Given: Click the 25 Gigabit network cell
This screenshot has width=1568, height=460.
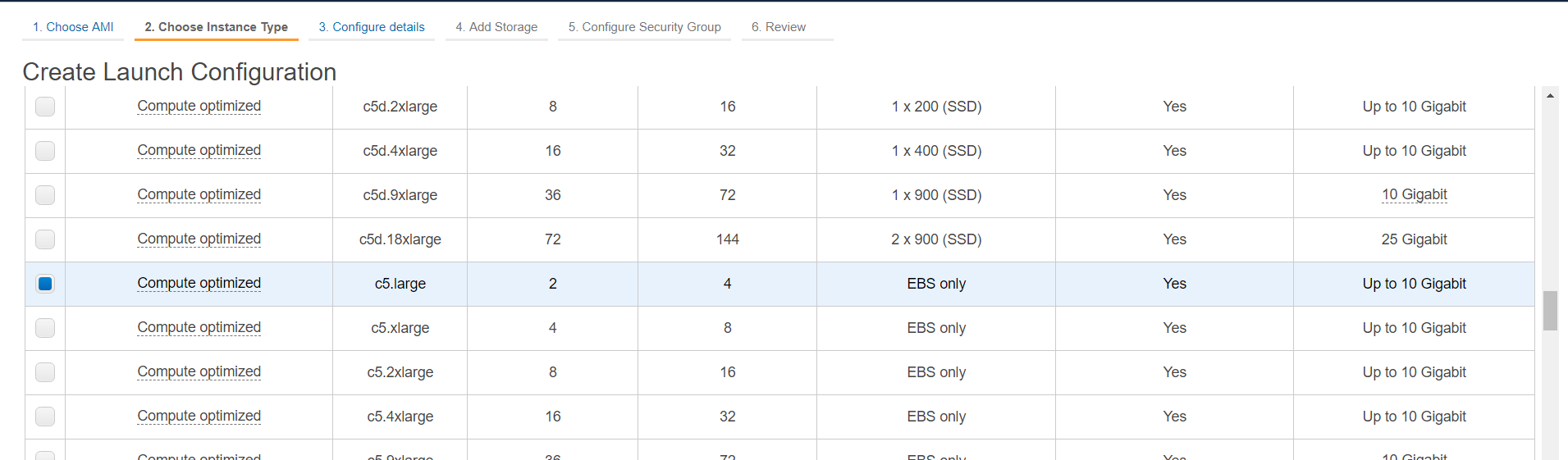Looking at the screenshot, I should (x=1414, y=239).
